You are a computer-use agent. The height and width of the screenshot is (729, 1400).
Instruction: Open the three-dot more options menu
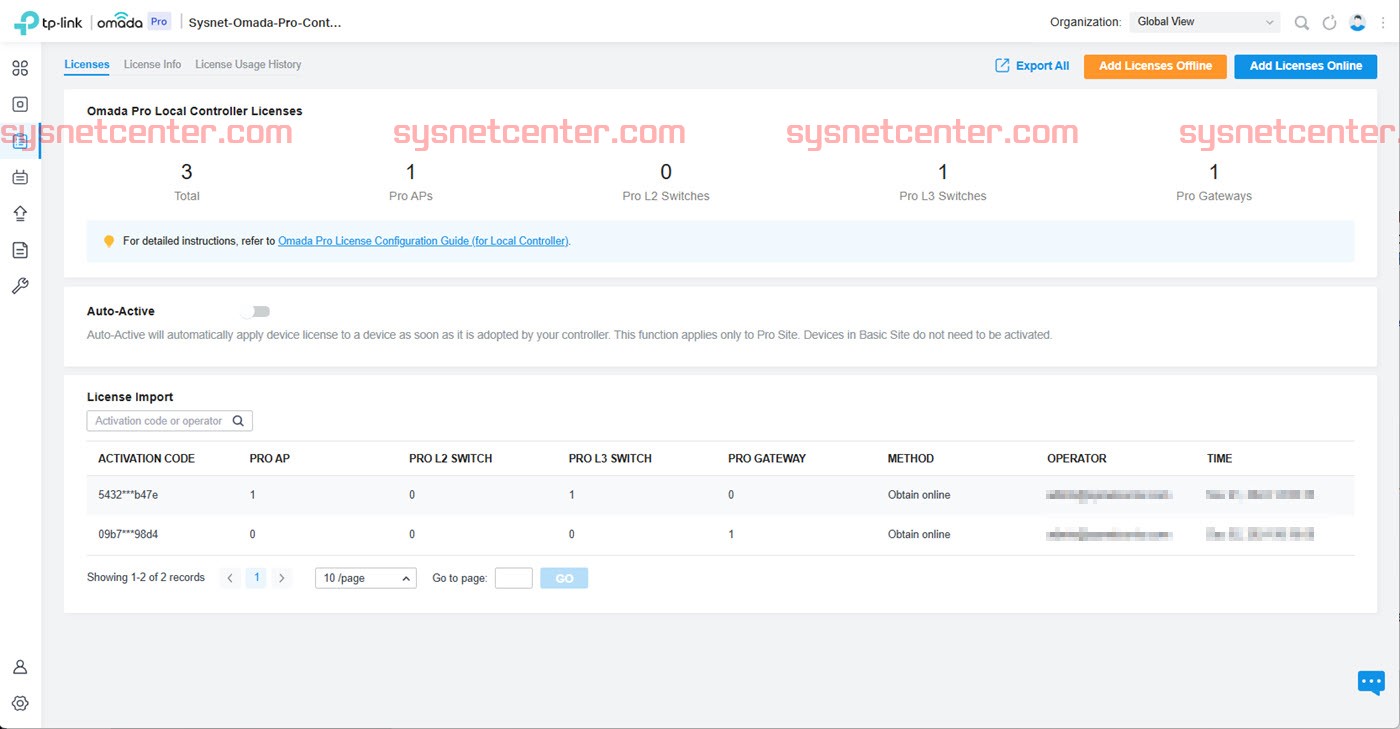coord(1383,22)
